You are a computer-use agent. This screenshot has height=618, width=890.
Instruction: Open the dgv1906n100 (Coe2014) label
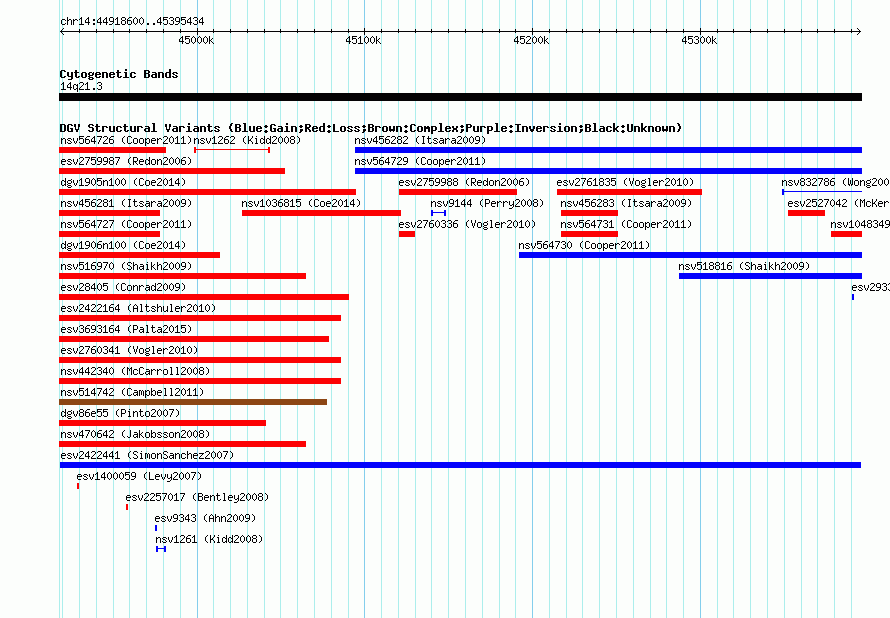pyautogui.click(x=123, y=245)
